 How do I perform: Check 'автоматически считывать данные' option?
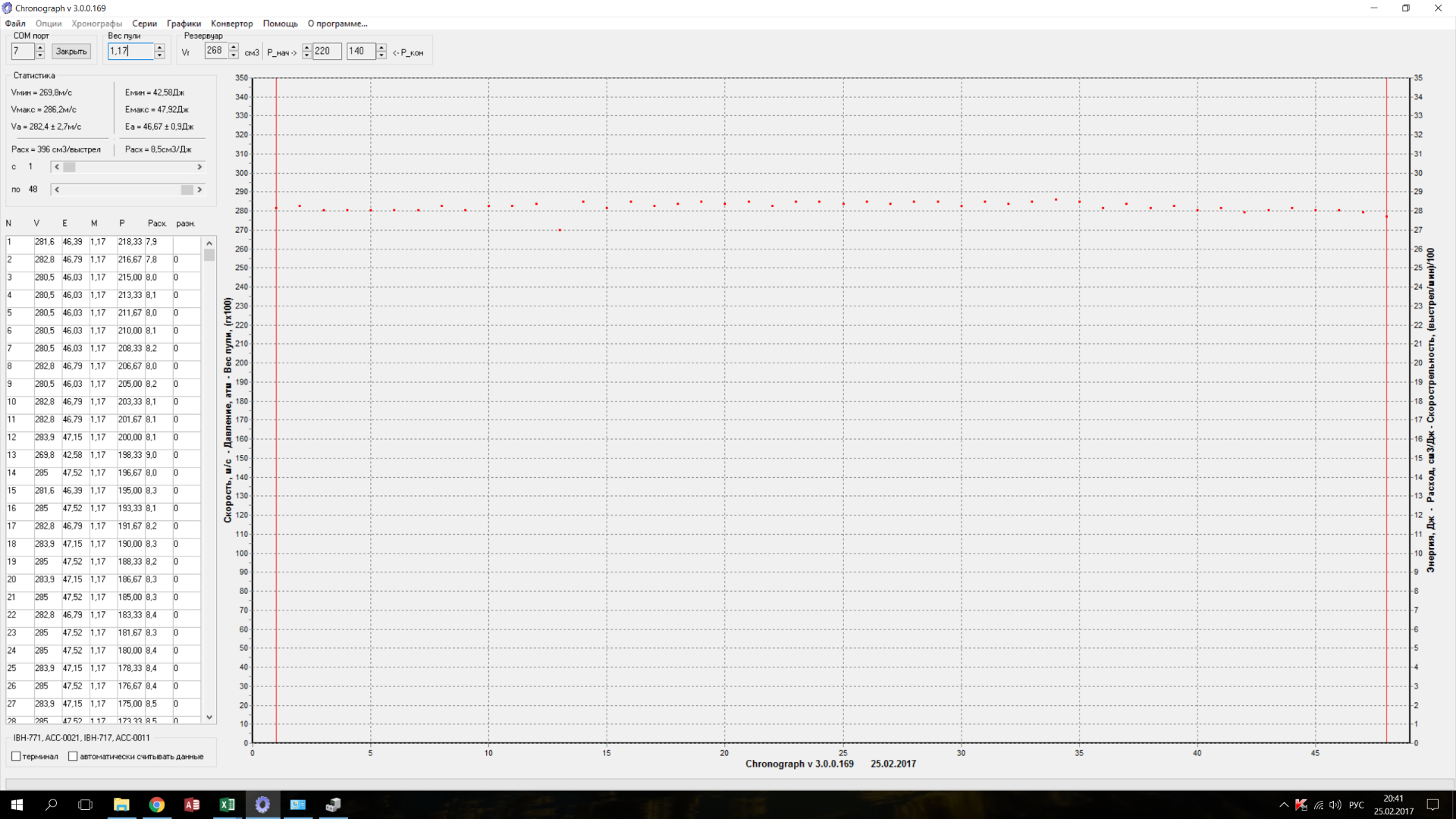coord(73,756)
